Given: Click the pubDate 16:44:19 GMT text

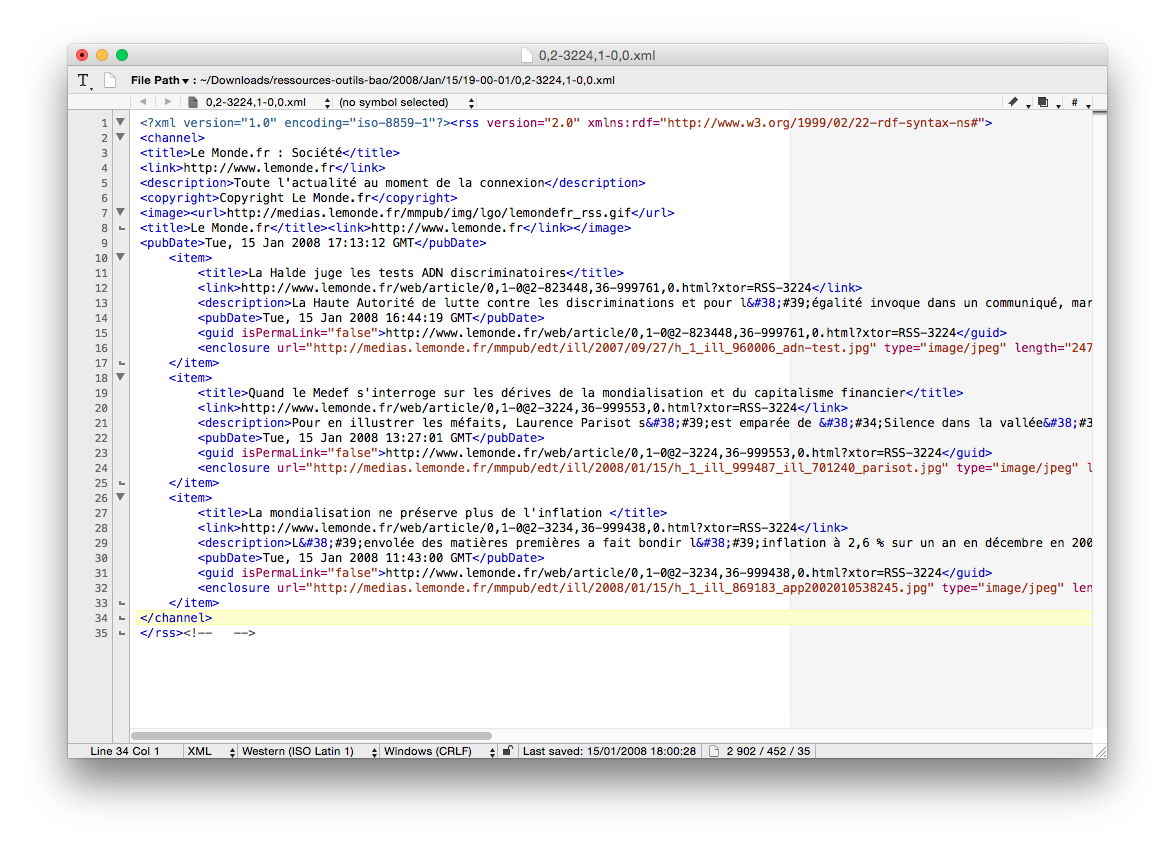Looking at the screenshot, I should (367, 318).
